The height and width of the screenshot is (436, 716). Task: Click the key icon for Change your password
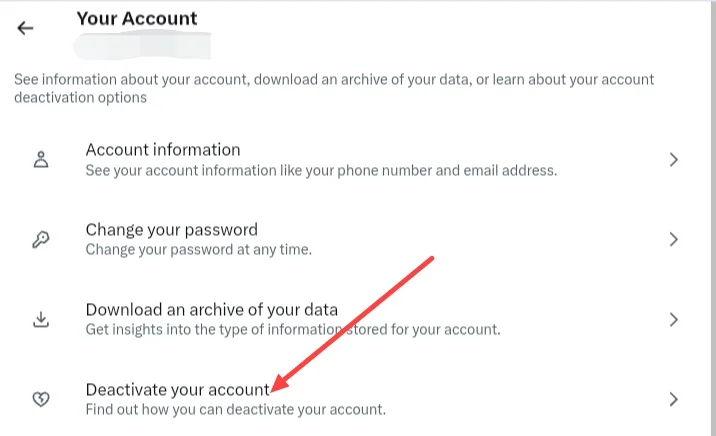41,240
